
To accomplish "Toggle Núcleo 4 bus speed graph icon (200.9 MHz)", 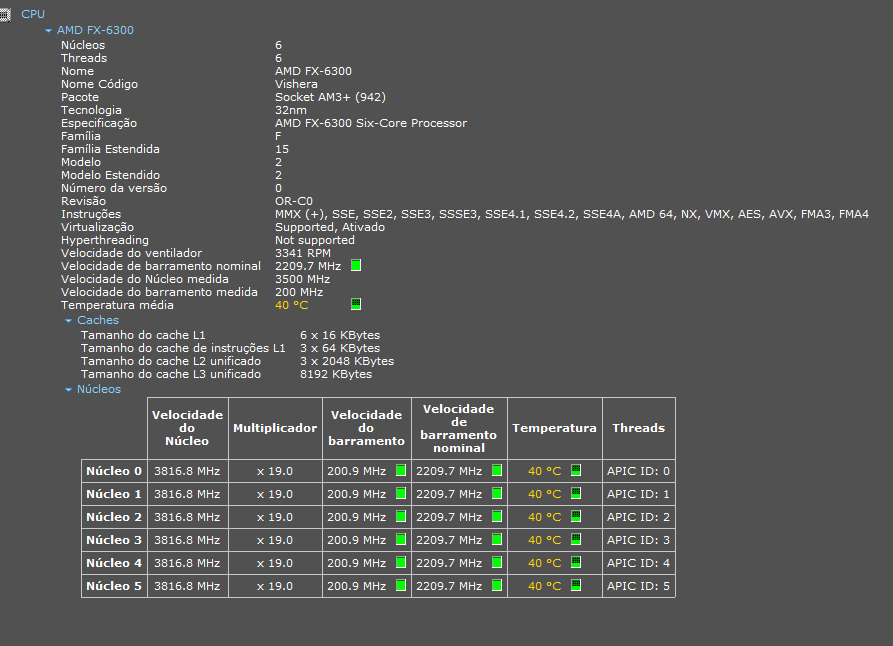I will point(401,562).
